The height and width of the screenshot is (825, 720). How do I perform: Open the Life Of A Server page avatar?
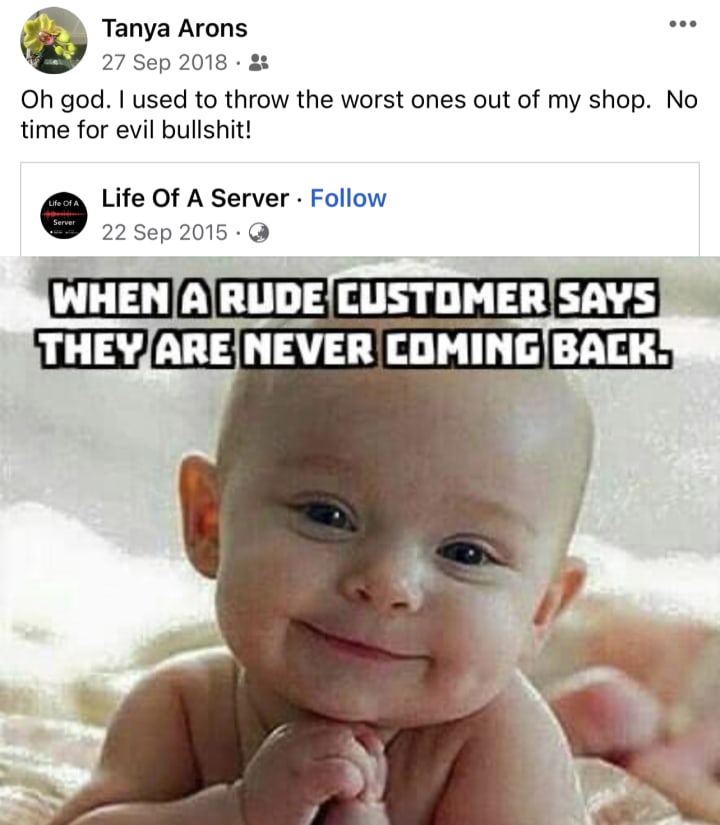pos(64,215)
